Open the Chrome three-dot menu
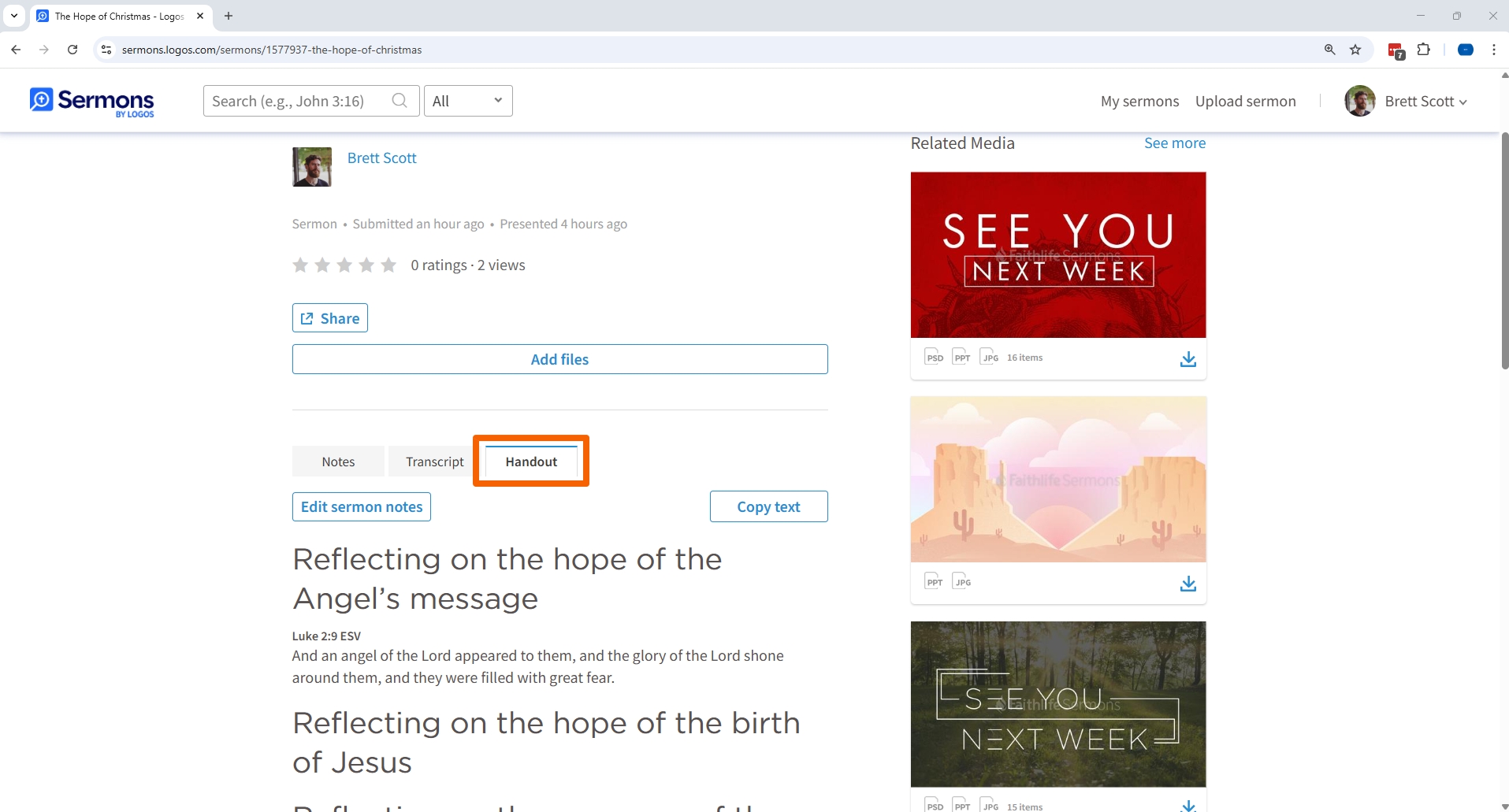1509x812 pixels. point(1494,50)
